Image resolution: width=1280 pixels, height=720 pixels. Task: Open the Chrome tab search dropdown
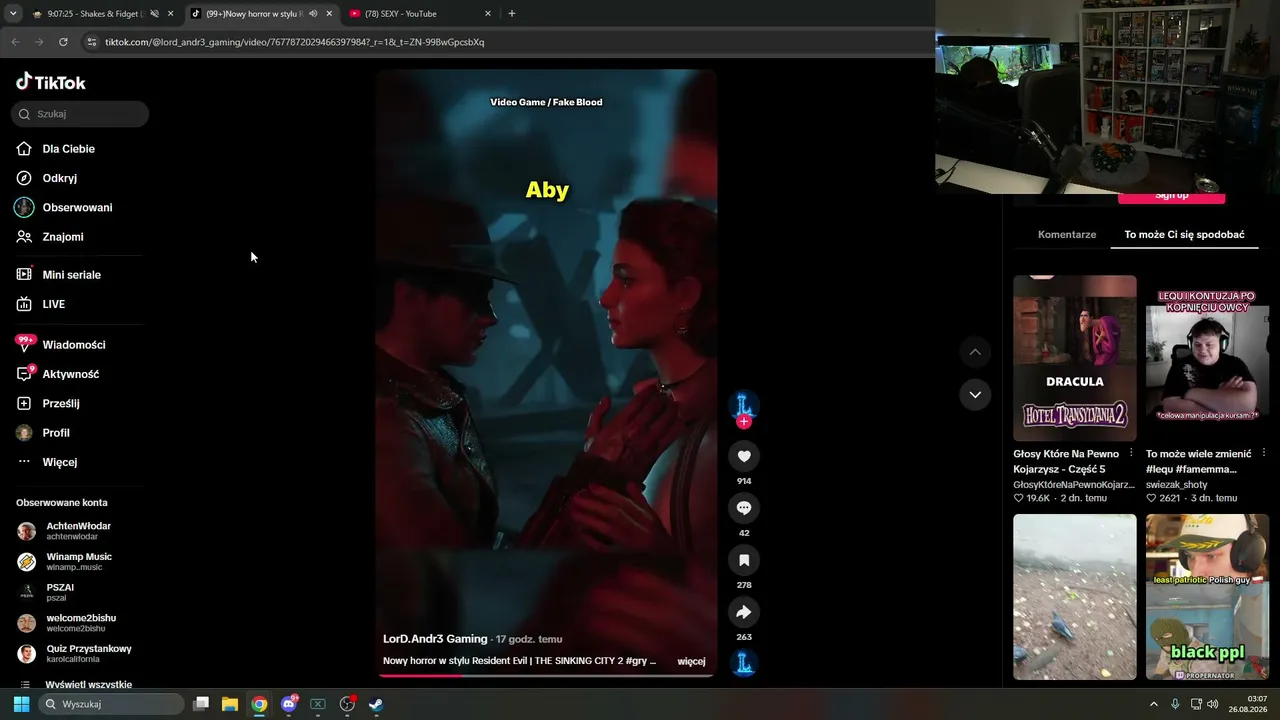coord(13,14)
